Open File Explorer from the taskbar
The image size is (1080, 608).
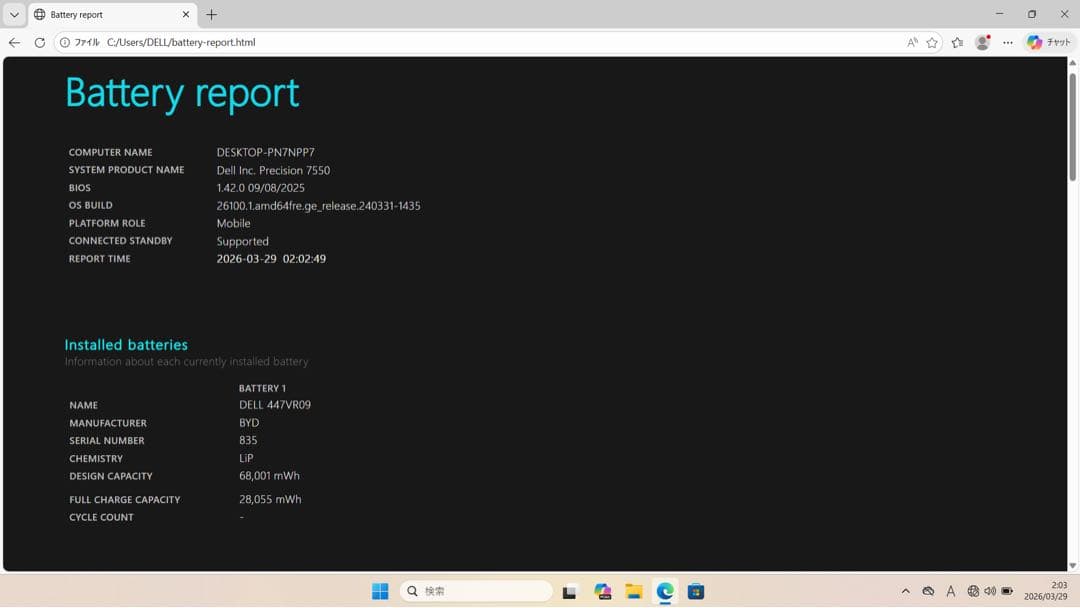[x=634, y=591]
